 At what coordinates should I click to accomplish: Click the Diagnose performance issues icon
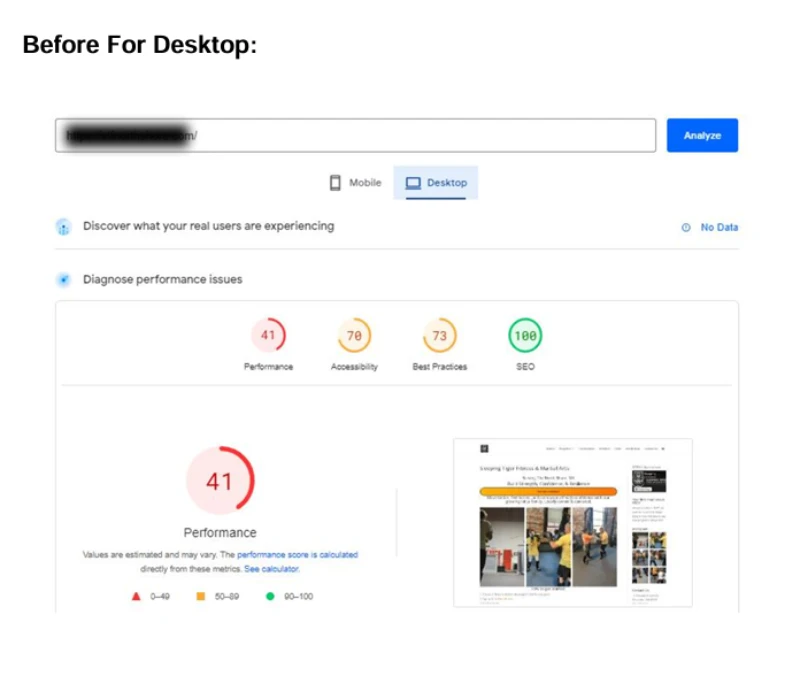(63, 280)
